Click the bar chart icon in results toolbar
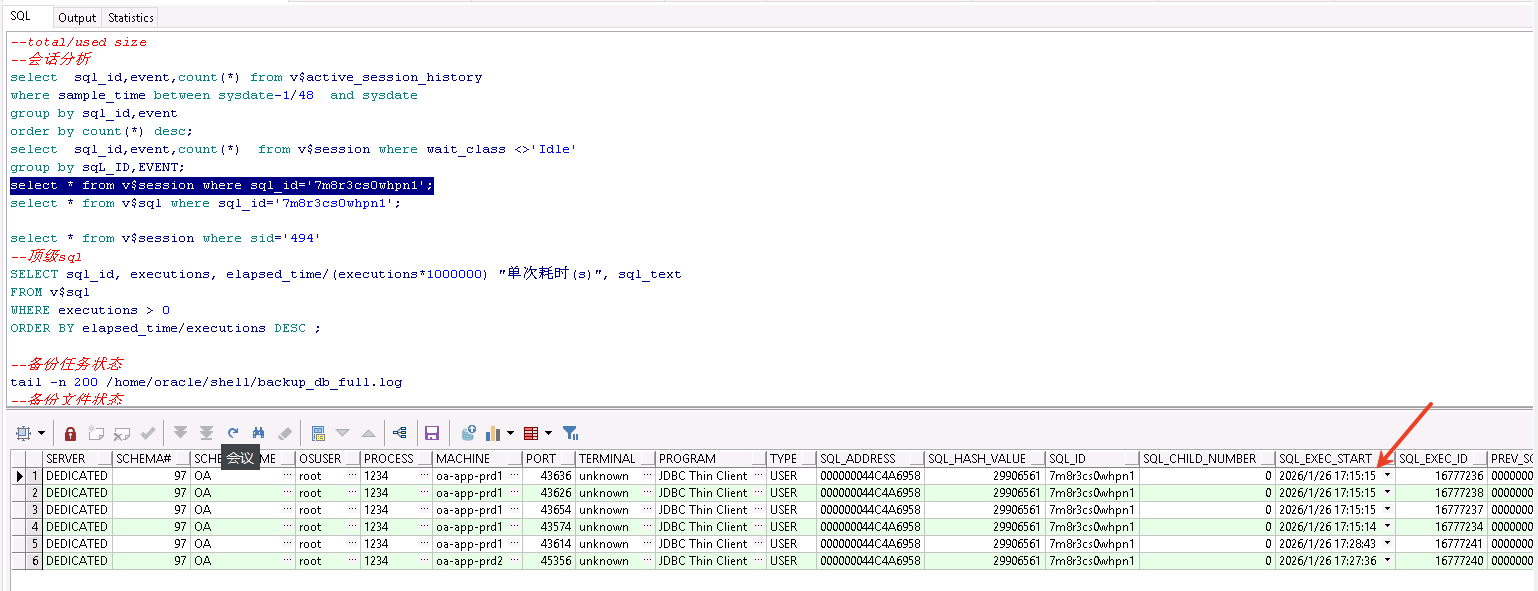Image resolution: width=1538 pixels, height=591 pixels. (493, 433)
